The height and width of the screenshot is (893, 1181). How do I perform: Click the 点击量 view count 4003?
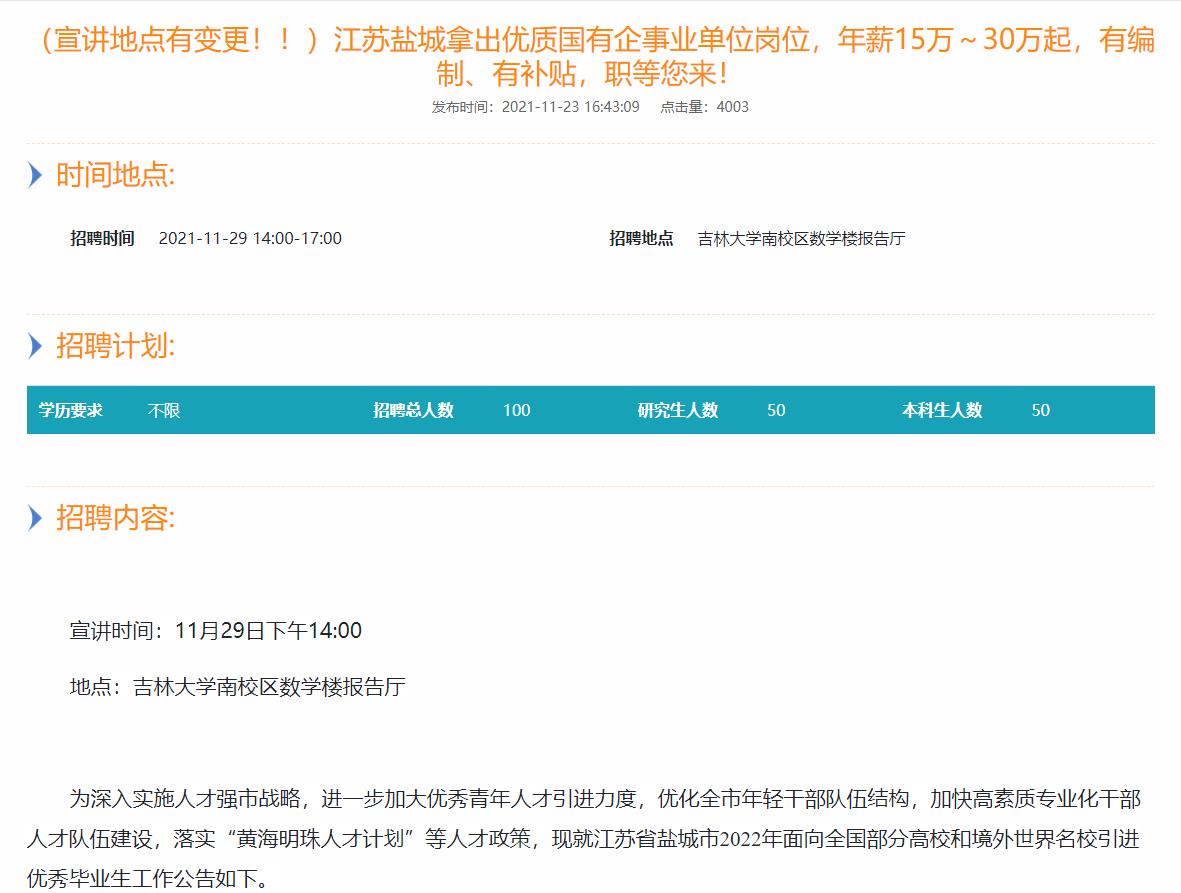(x=704, y=107)
